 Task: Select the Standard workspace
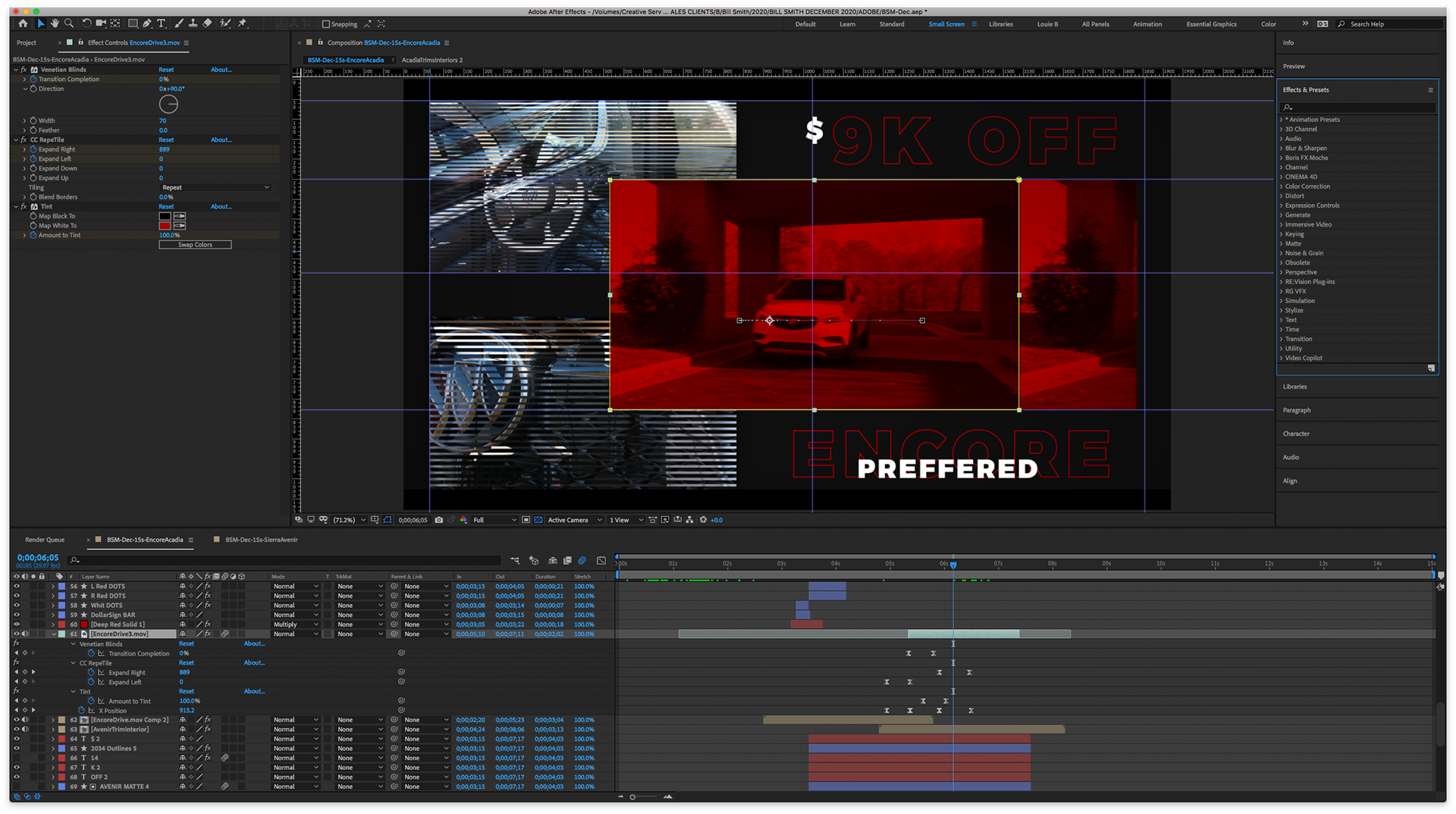click(892, 24)
